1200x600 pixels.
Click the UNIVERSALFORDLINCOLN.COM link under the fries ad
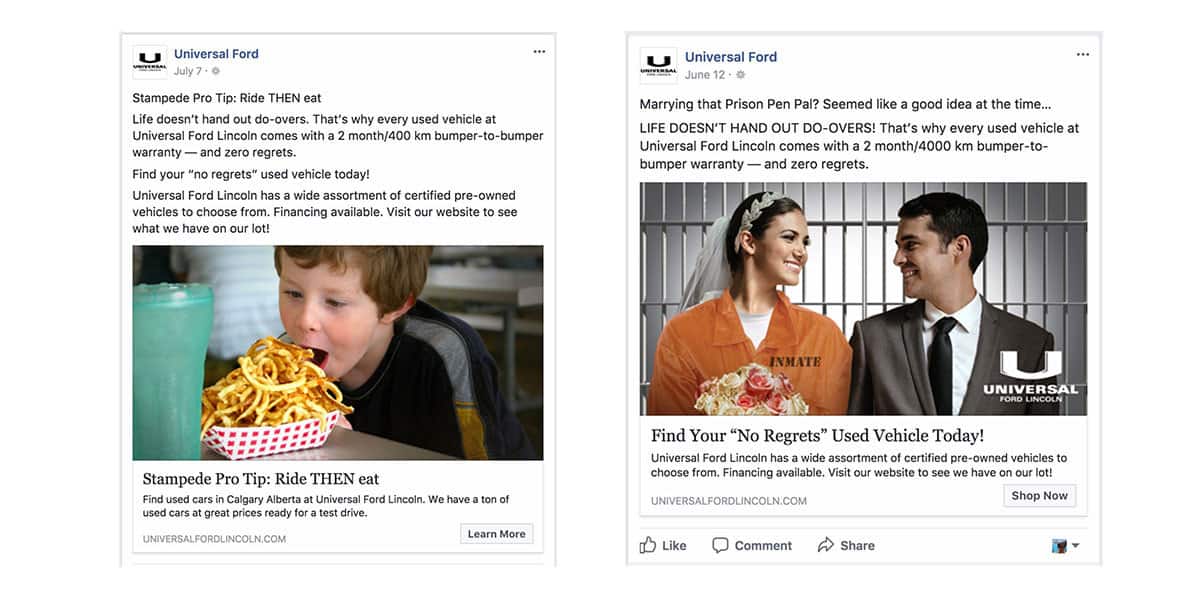point(214,539)
